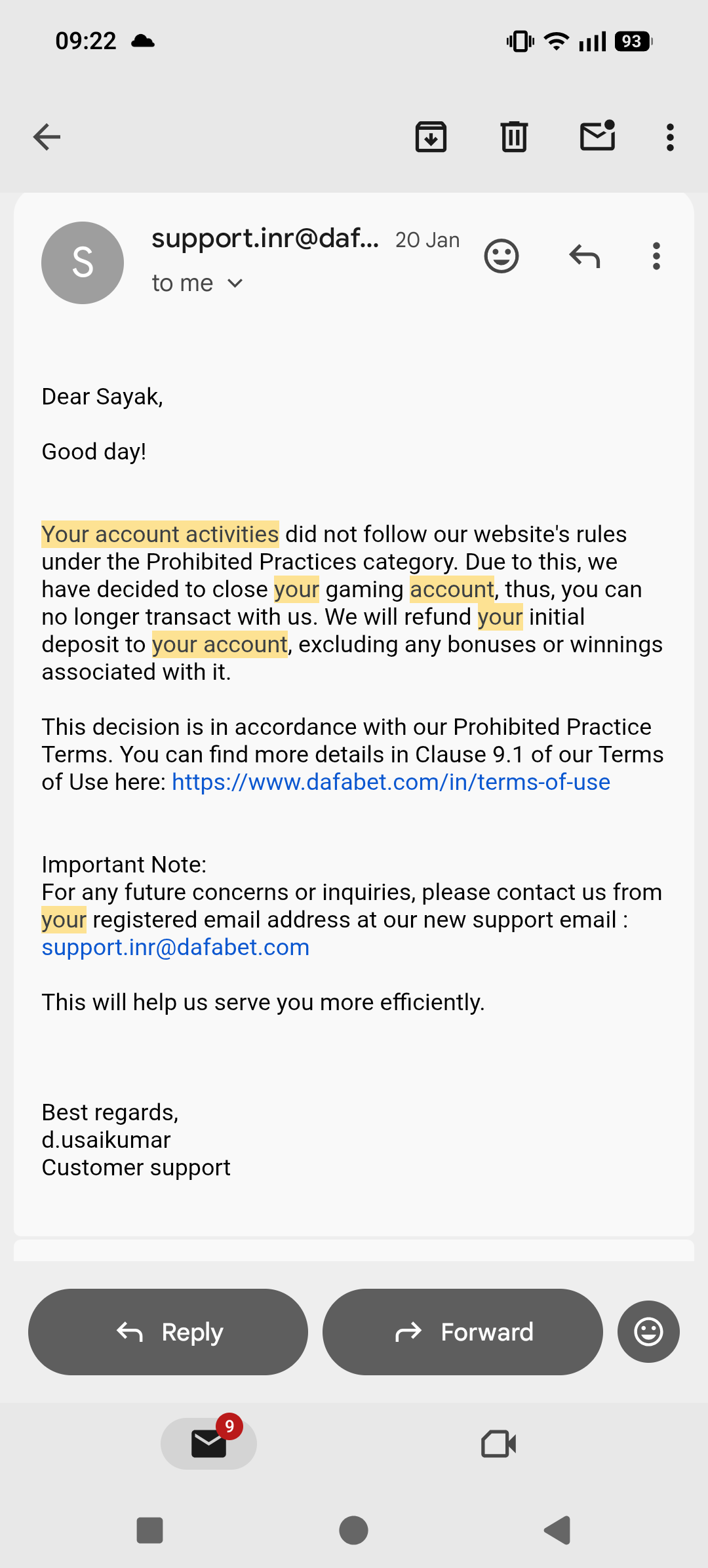The width and height of the screenshot is (708, 1568).
Task: Switch to Mail tab with 9 badge
Action: (208, 1443)
